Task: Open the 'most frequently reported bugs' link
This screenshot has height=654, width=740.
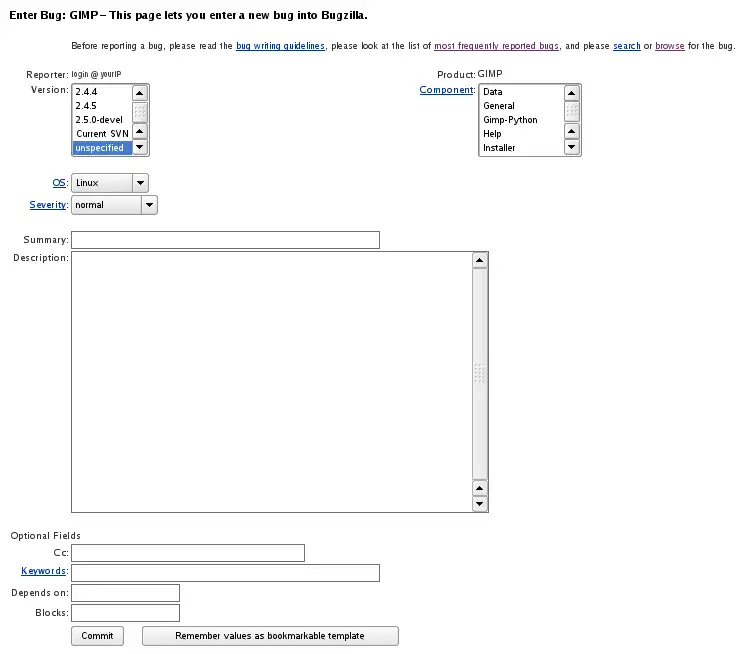Action: (496, 46)
